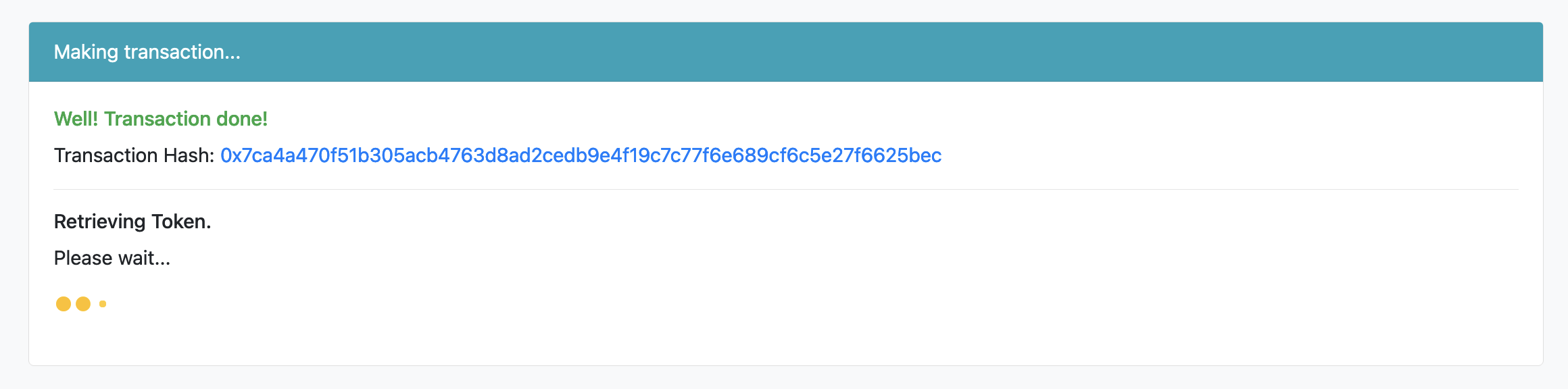Click the "Retrieving Token." status text
Image resolution: width=1568 pixels, height=389 pixels.
[x=132, y=222]
